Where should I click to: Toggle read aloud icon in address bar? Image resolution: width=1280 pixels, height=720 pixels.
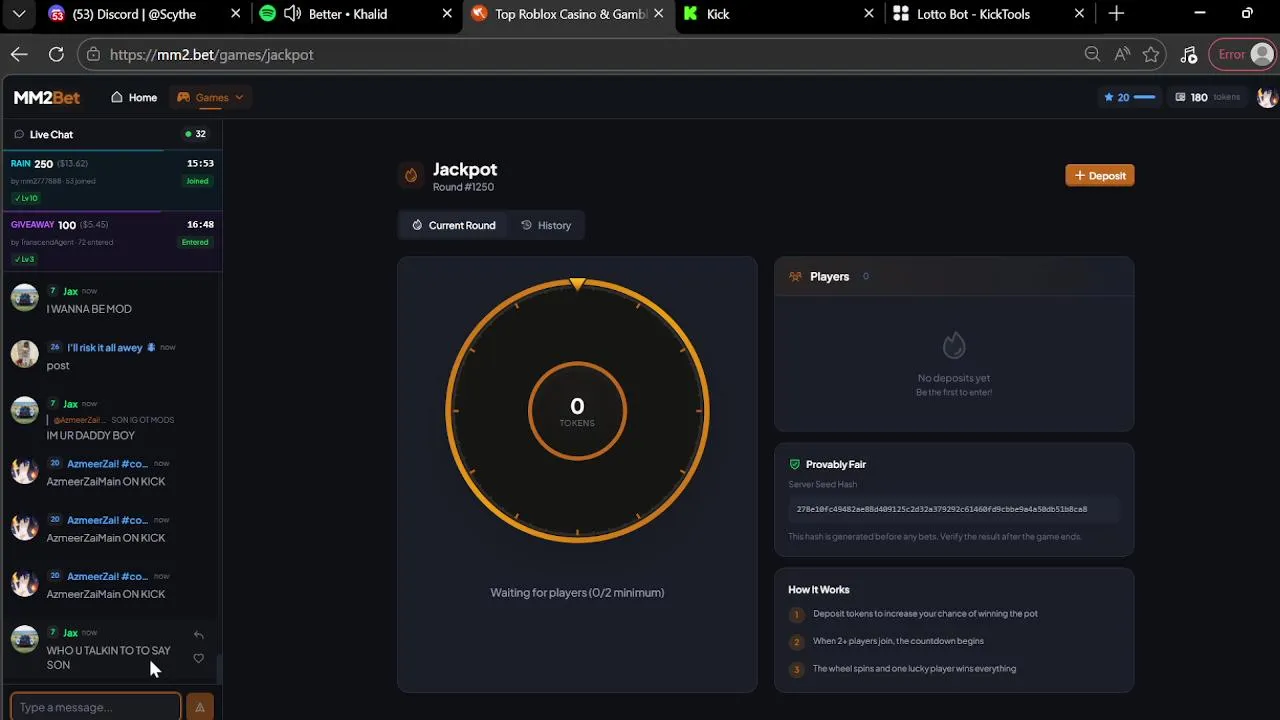click(x=1122, y=54)
